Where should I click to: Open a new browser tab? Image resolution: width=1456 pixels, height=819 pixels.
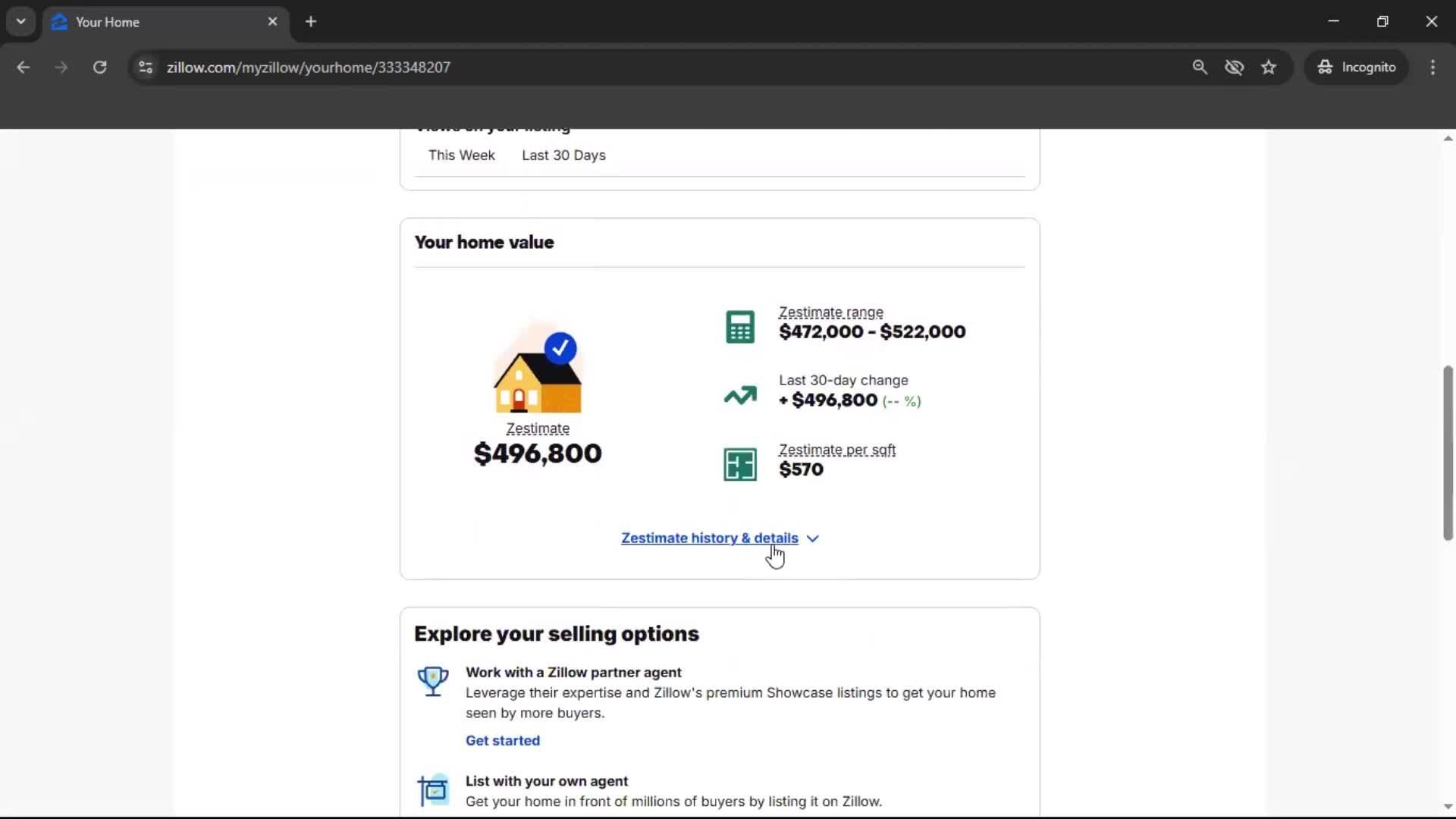(311, 22)
